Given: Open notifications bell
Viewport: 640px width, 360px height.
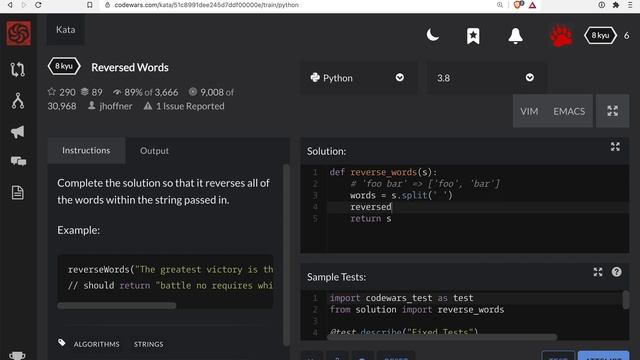Looking at the screenshot, I should click(515, 36).
